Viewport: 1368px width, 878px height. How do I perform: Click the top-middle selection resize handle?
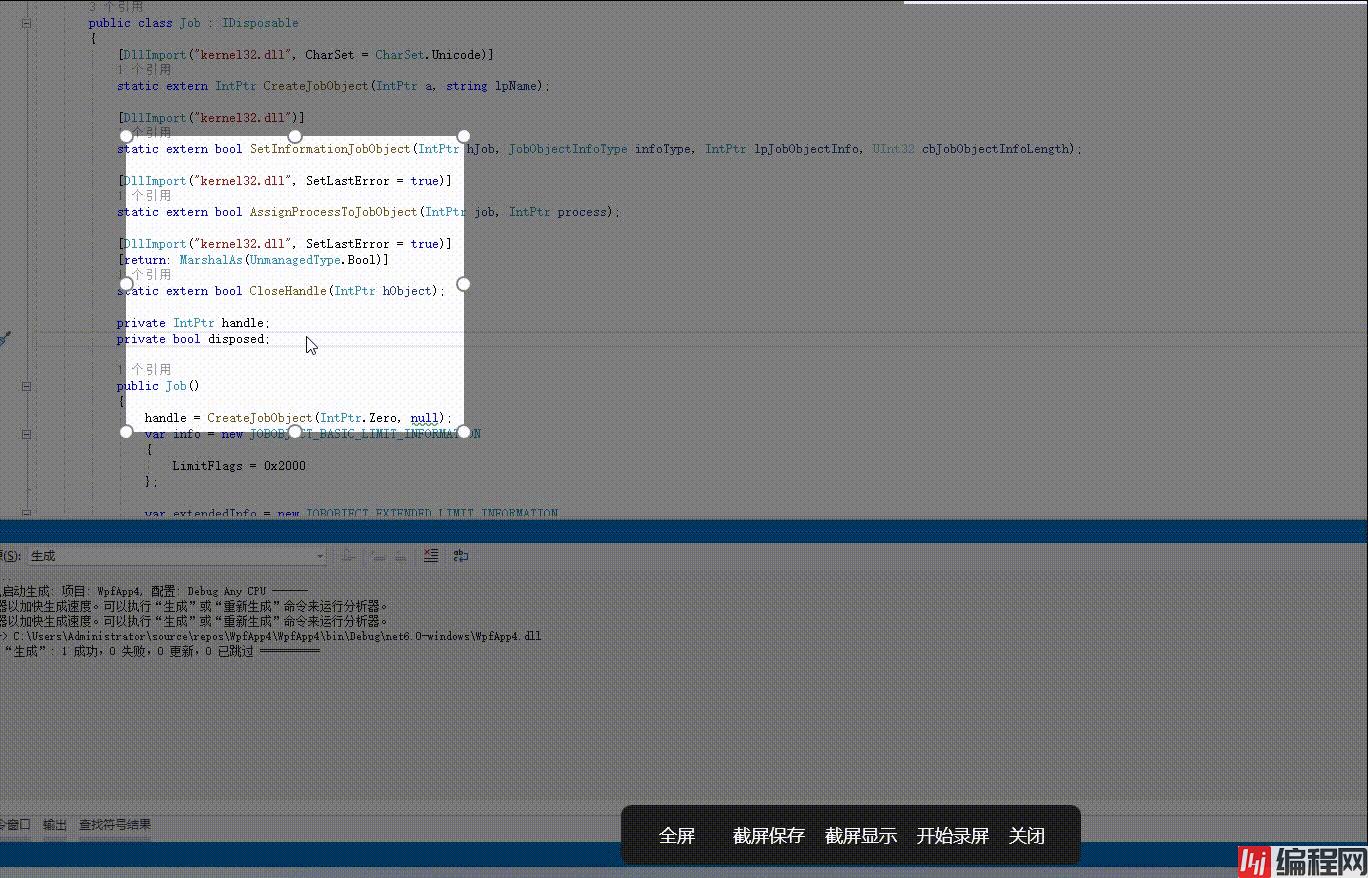click(x=294, y=136)
